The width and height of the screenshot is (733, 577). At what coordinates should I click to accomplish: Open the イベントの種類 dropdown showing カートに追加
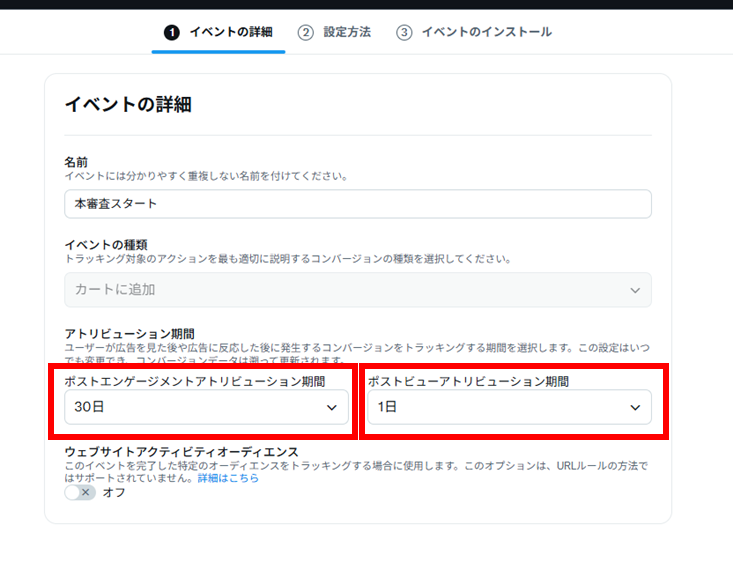[358, 290]
